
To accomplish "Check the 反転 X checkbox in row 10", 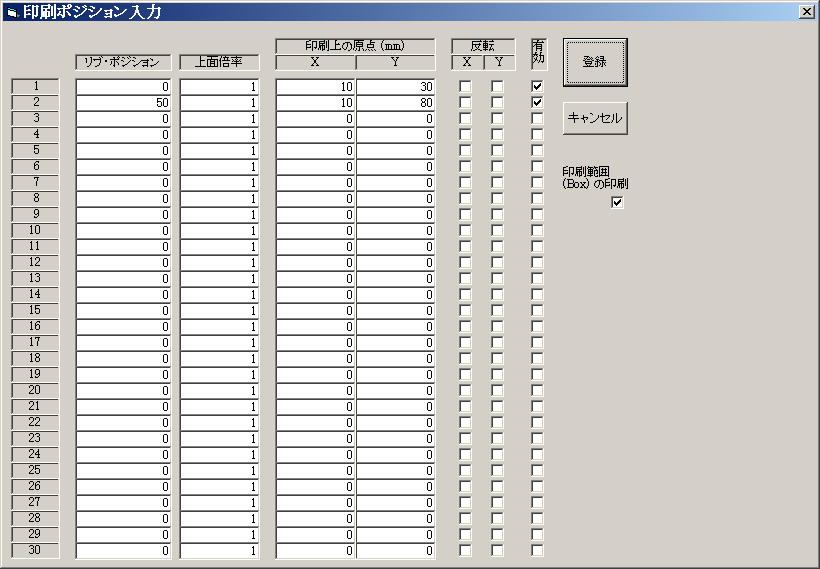I will [465, 231].
